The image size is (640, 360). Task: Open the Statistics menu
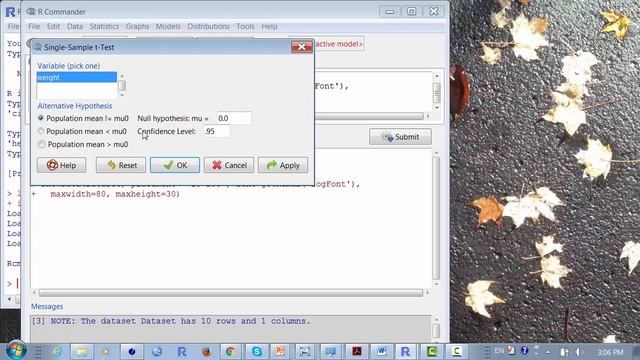click(104, 26)
